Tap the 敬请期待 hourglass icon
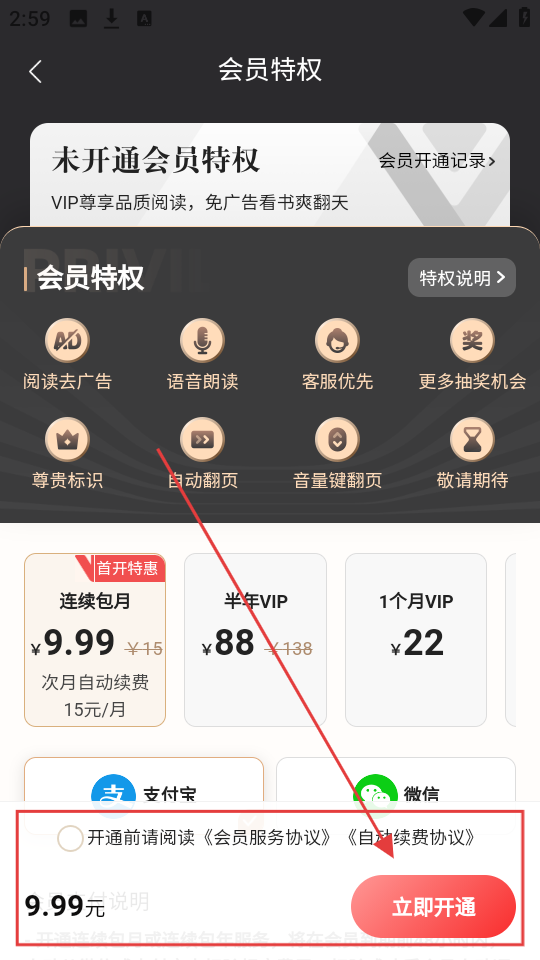 point(472,440)
